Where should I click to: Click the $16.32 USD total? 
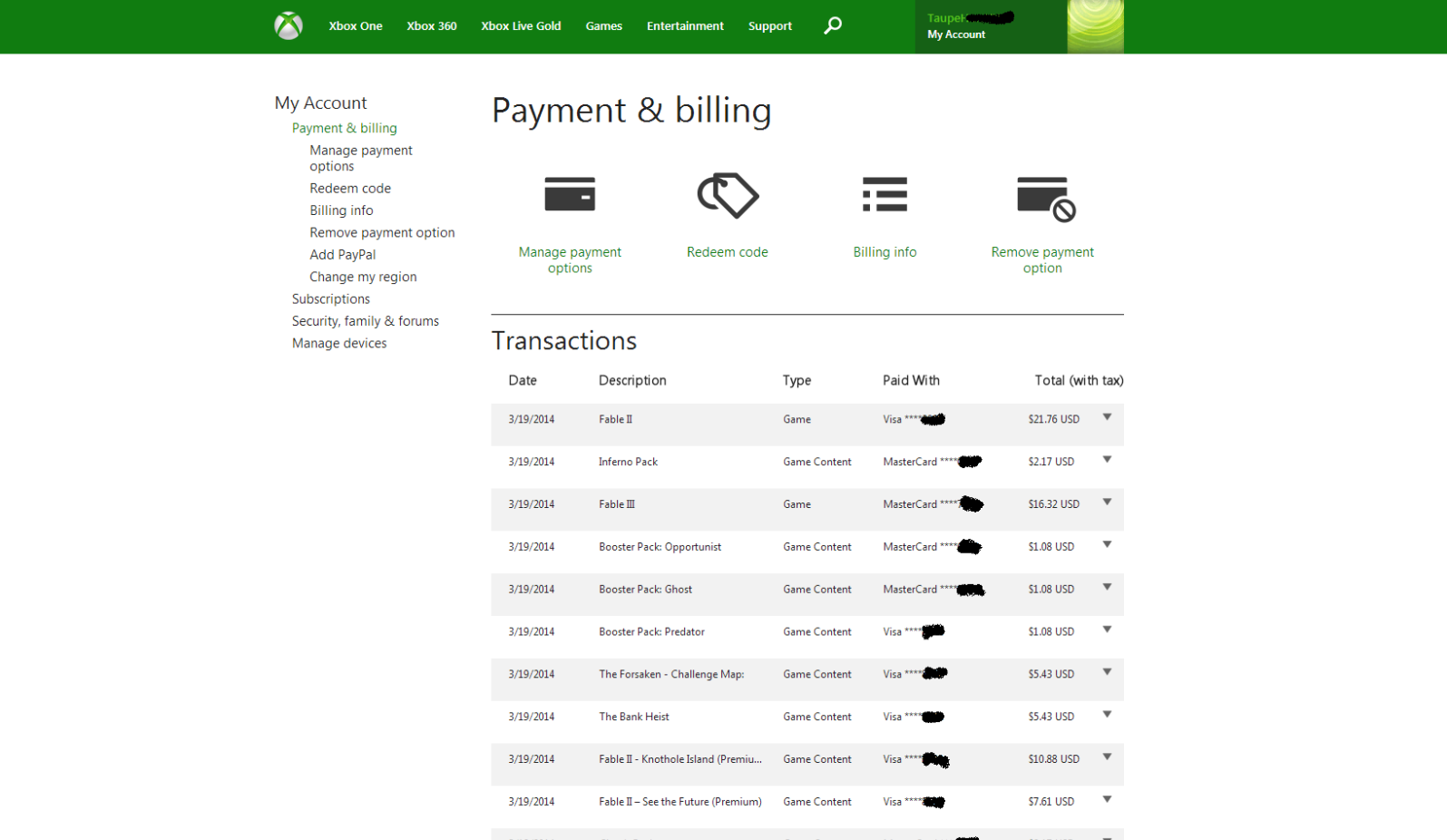point(1053,504)
